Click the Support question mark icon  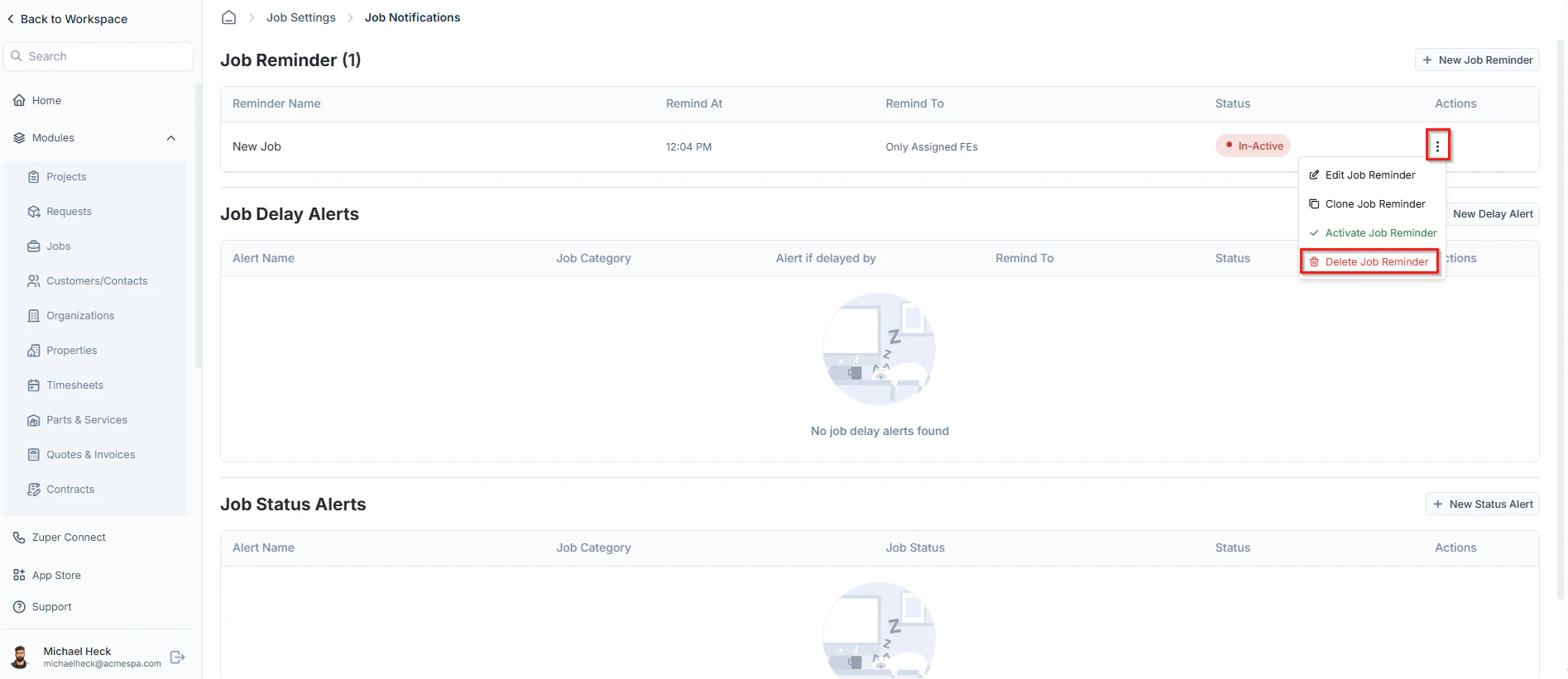(19, 607)
